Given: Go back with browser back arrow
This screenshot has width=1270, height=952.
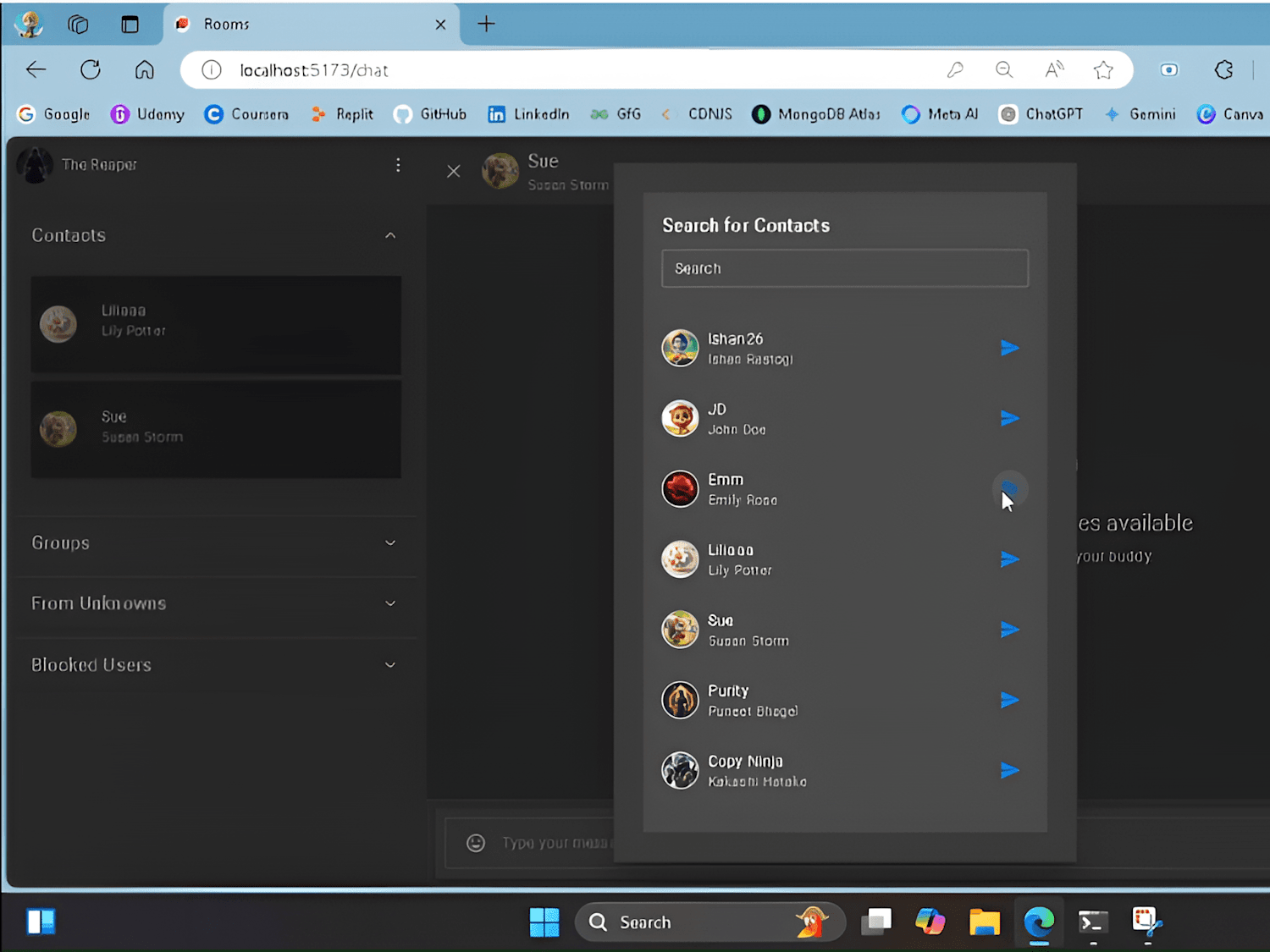Looking at the screenshot, I should (x=36, y=69).
